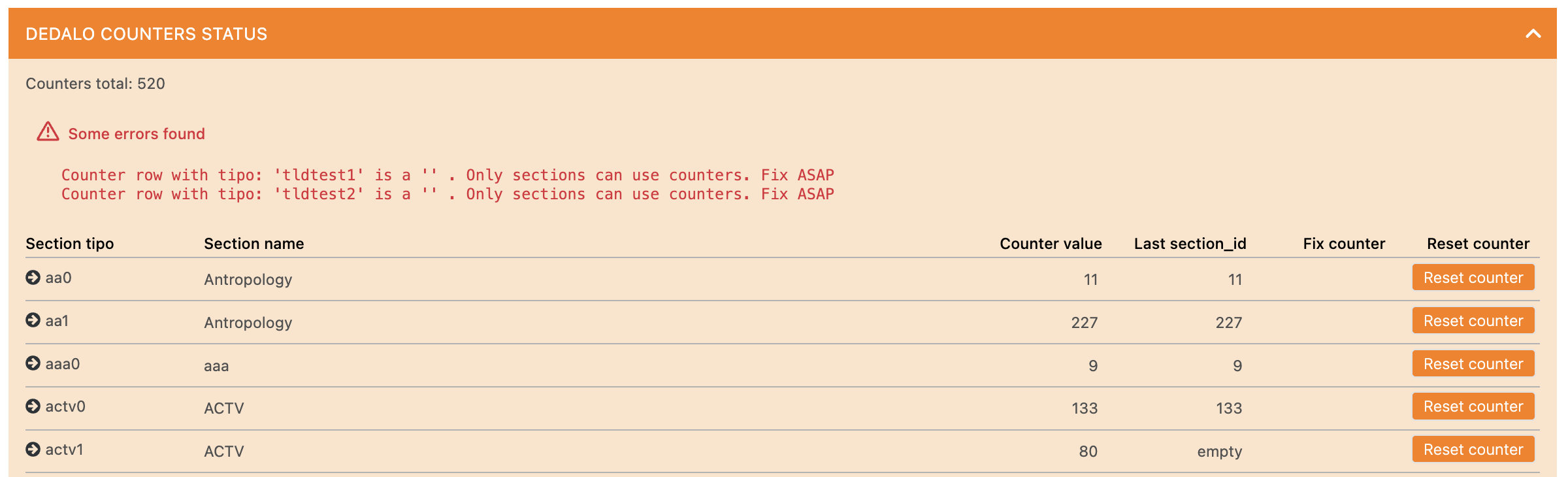The height and width of the screenshot is (477, 1568).
Task: Select the tldtest1 error message line
Action: click(x=448, y=174)
